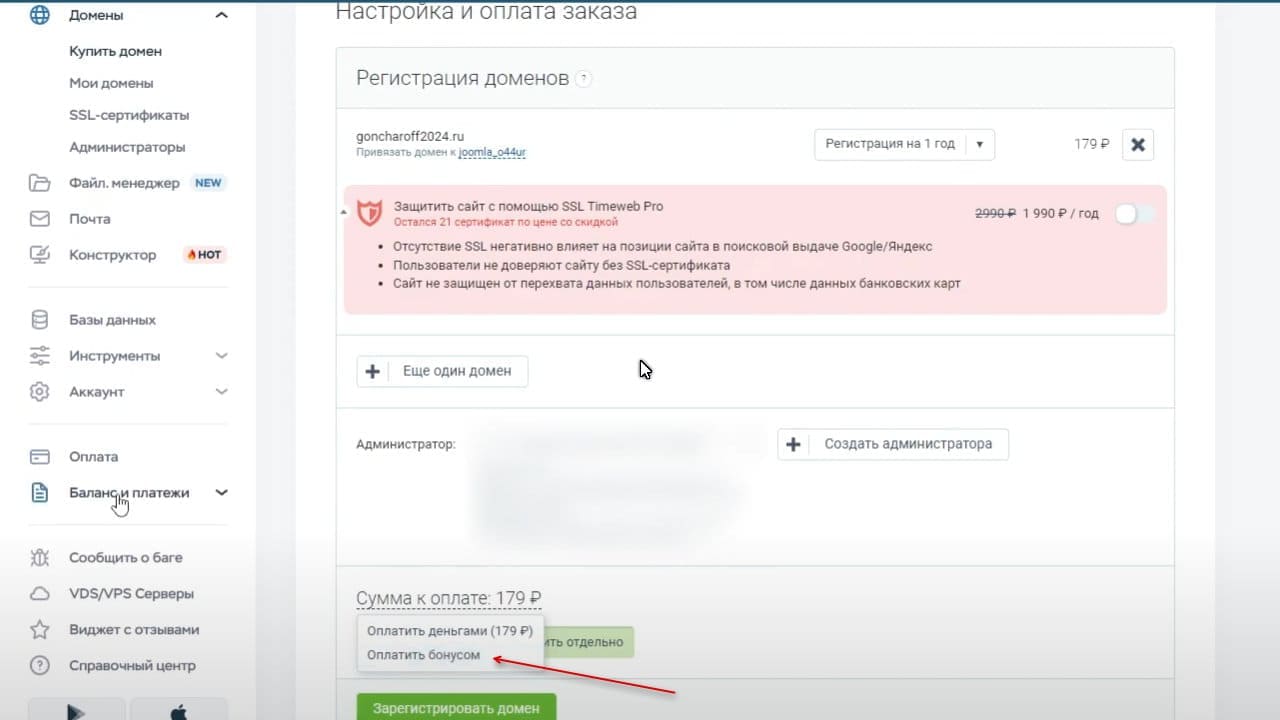Click Еще один домен button

pyautogui.click(x=442, y=371)
